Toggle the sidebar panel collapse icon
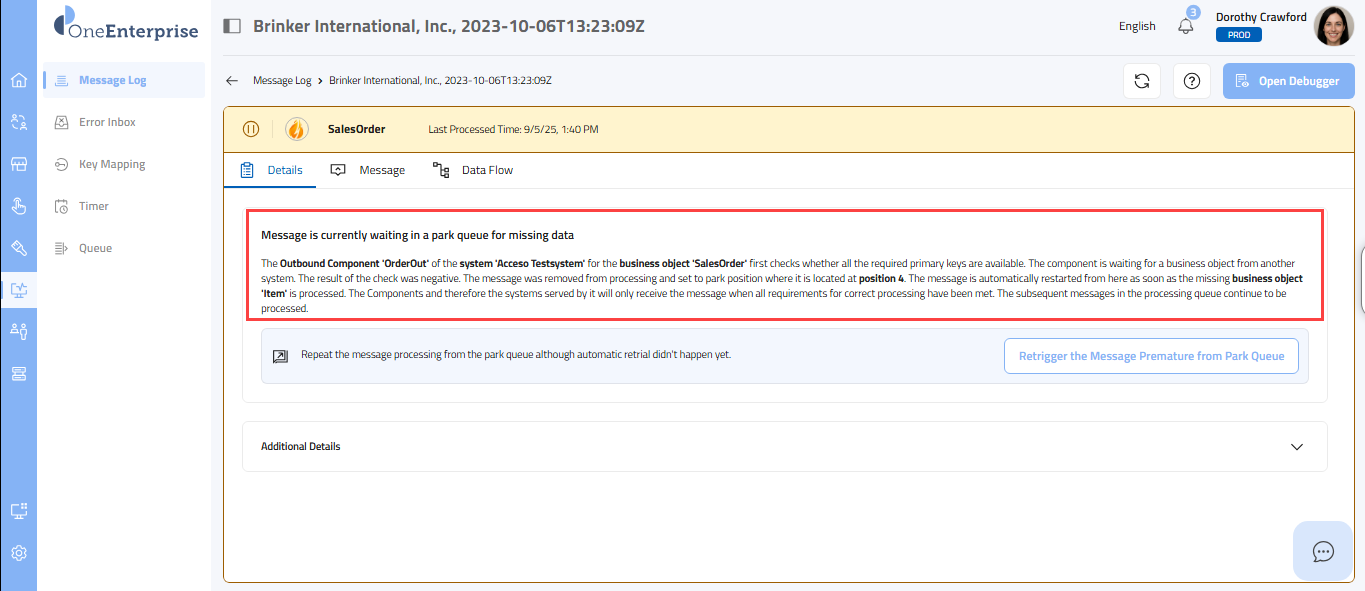Viewport: 1365px width, 591px height. point(232,26)
